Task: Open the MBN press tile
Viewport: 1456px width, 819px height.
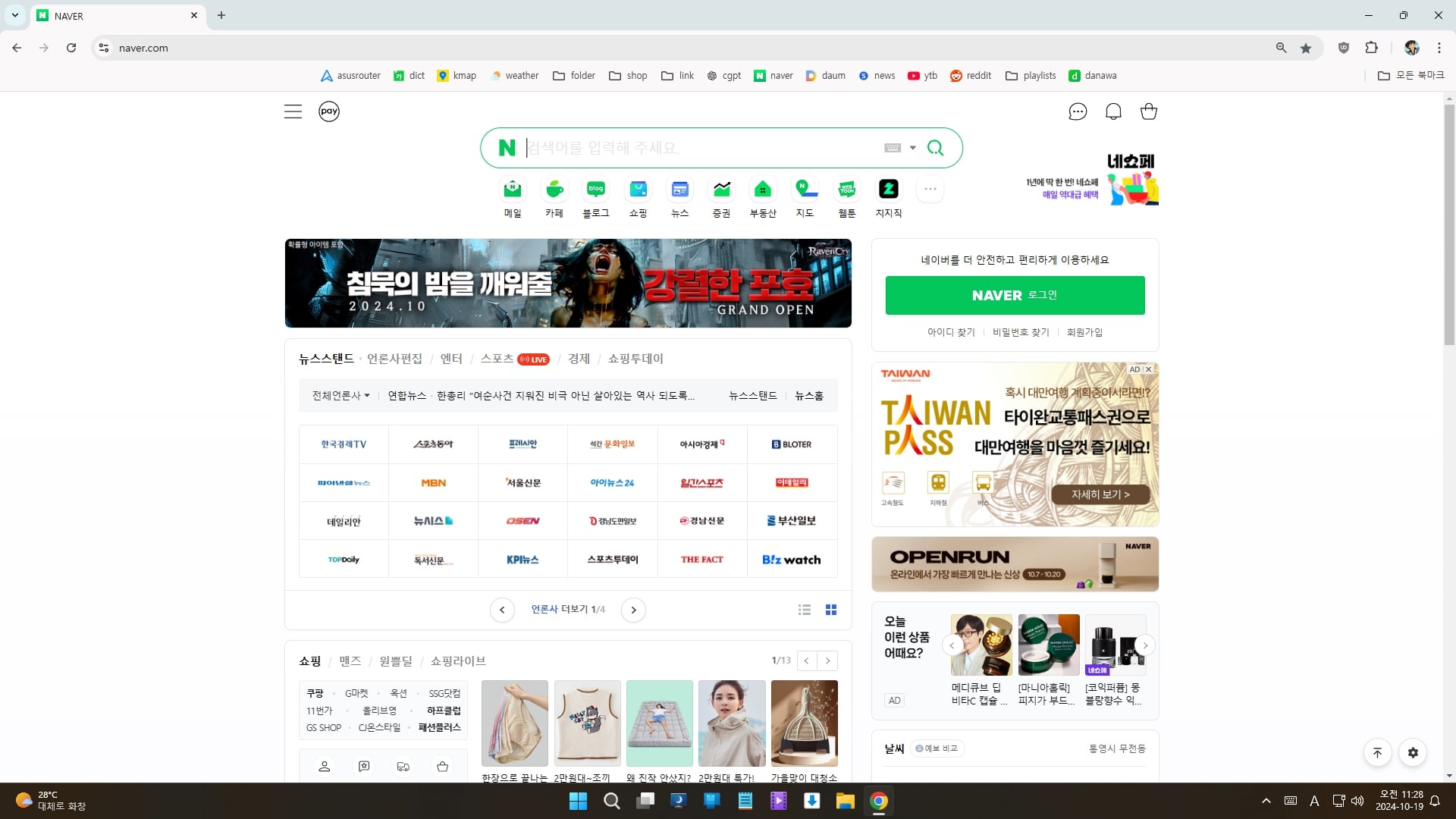Action: (x=433, y=483)
